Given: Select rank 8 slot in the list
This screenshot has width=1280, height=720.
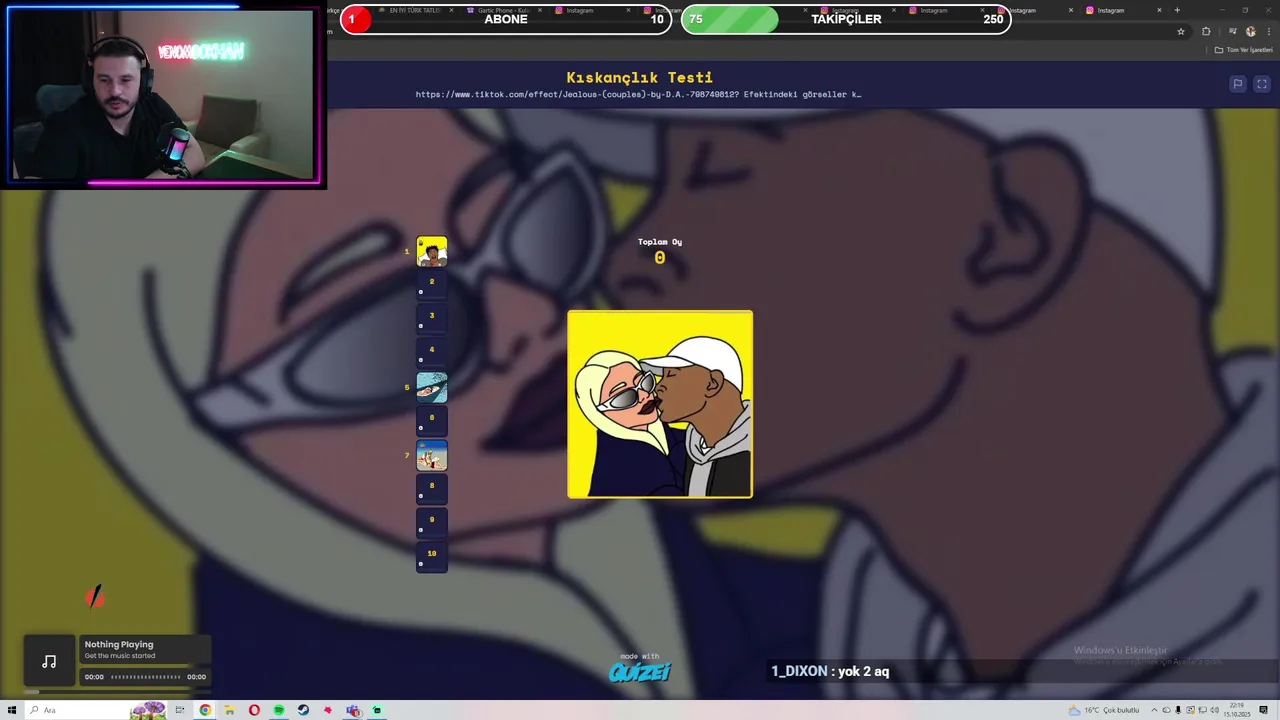Looking at the screenshot, I should click(432, 489).
